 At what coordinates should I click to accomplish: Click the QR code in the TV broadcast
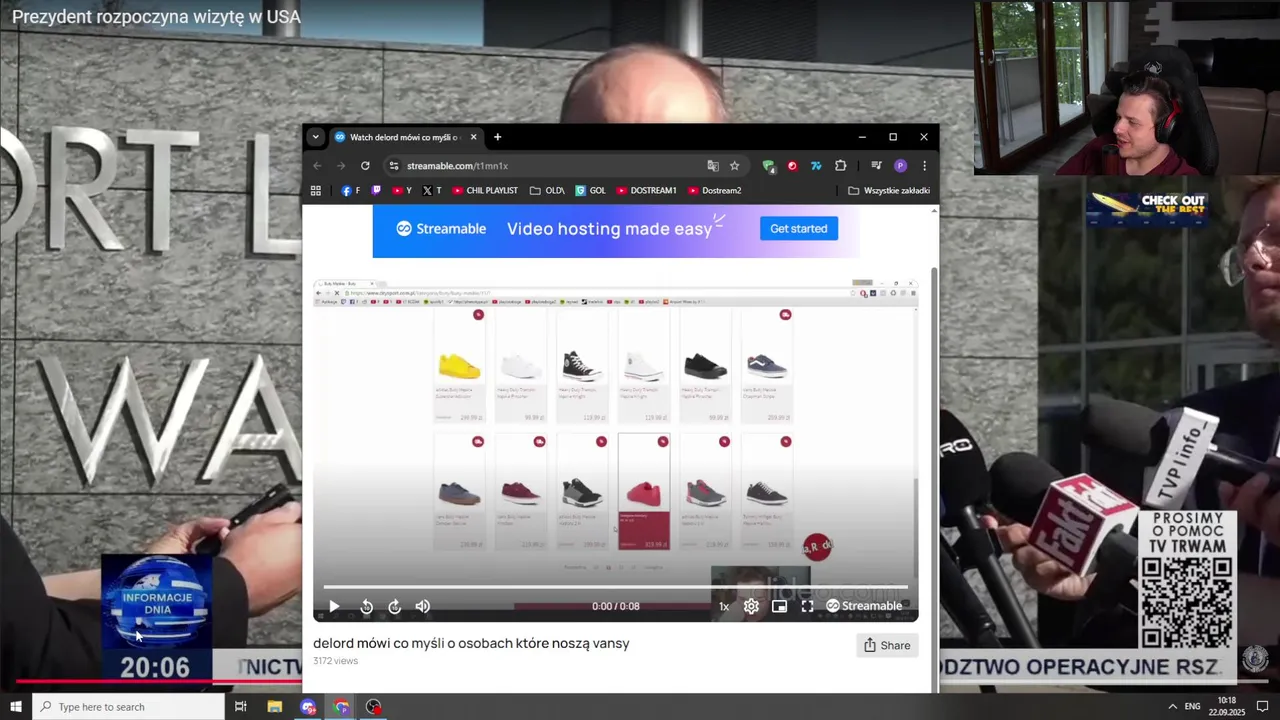coord(1188,603)
